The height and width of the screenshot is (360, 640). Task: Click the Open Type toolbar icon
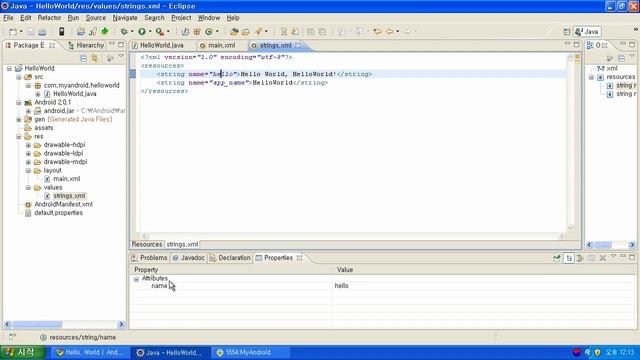click(x=234, y=31)
